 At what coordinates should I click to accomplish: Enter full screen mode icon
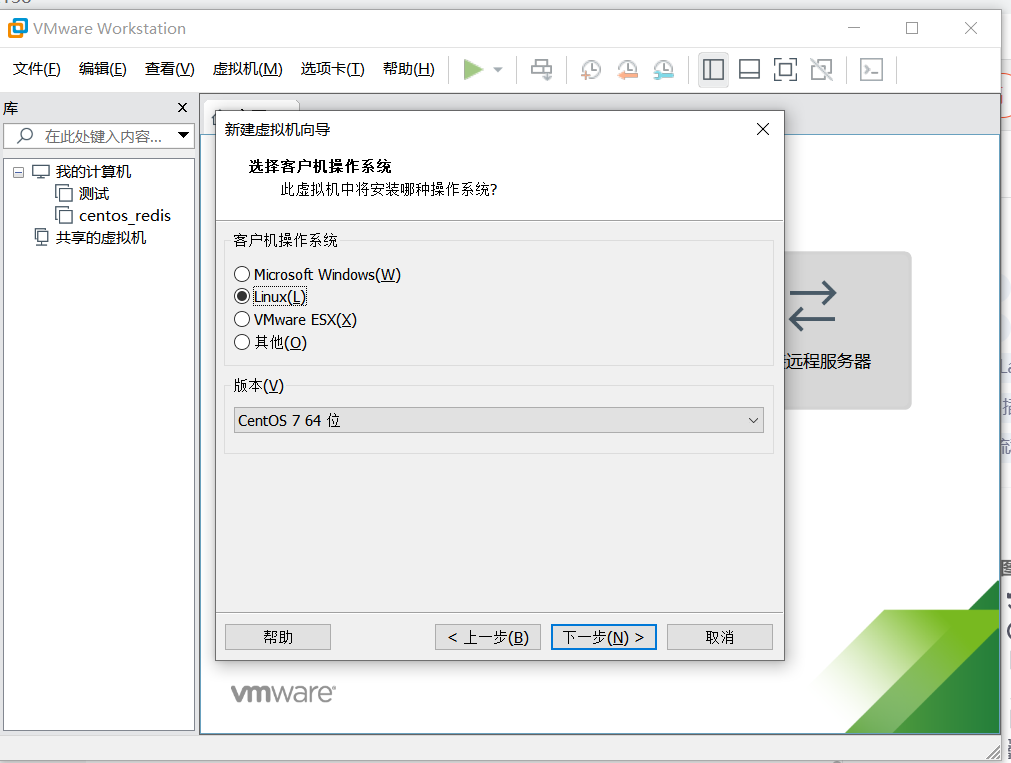(785, 70)
